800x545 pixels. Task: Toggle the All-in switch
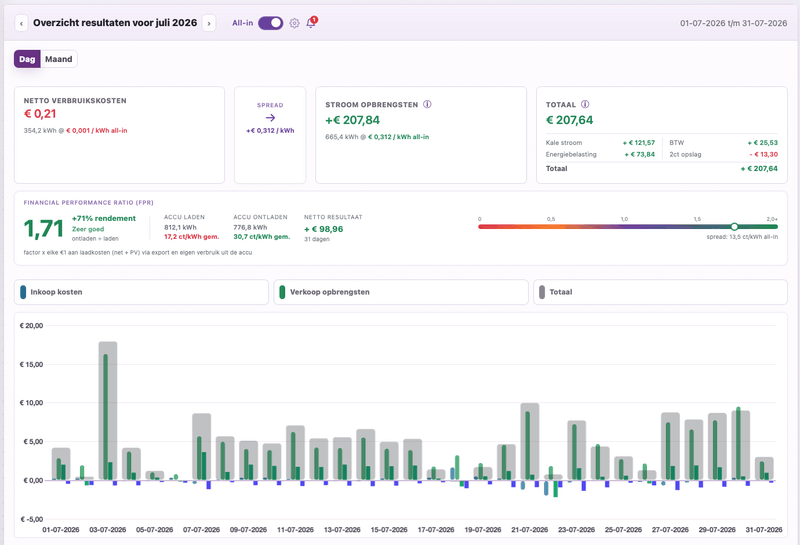pos(270,23)
